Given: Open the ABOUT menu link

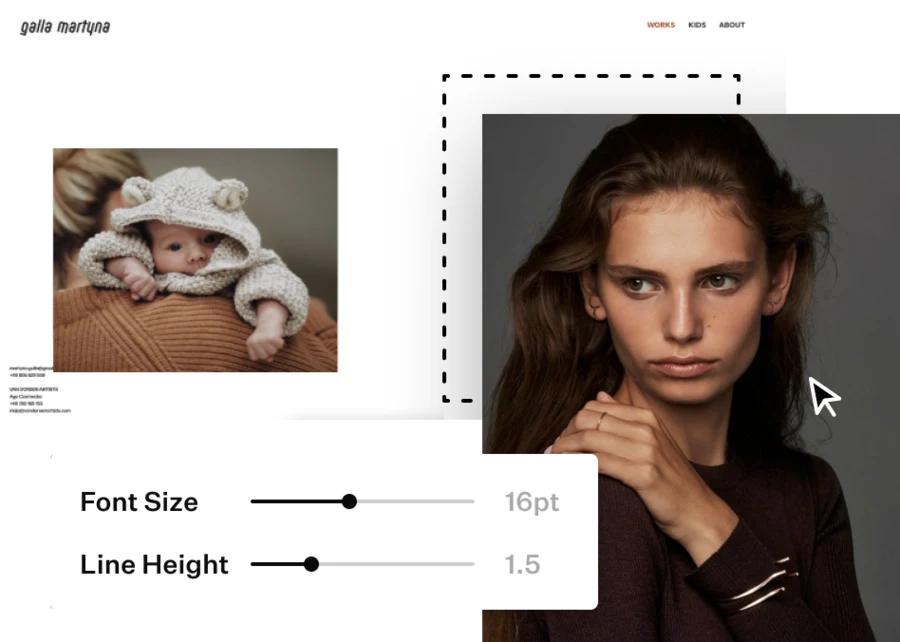Looking at the screenshot, I should pyautogui.click(x=732, y=25).
